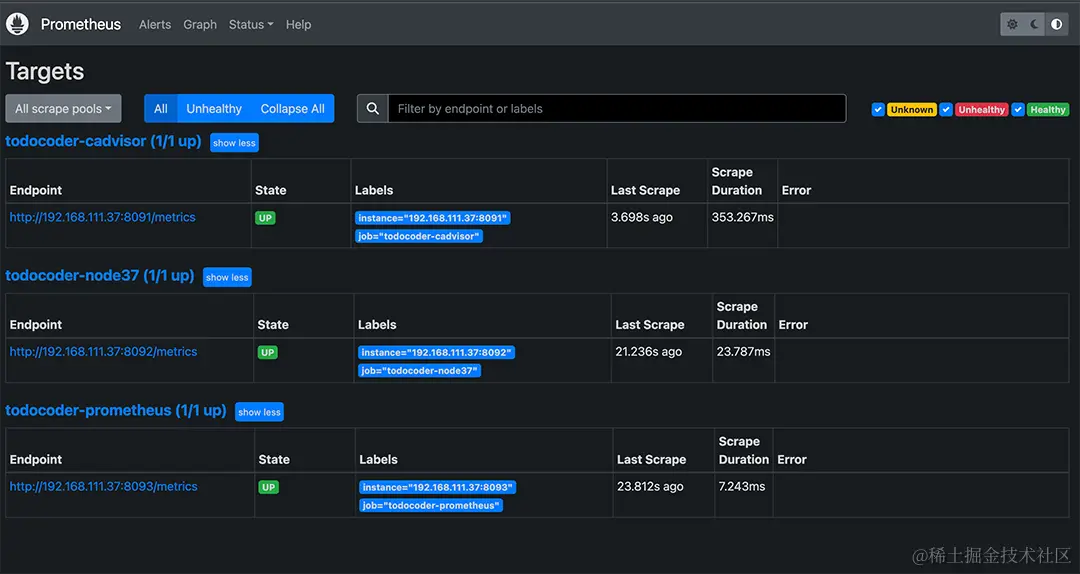Viewport: 1080px width, 574px height.
Task: Open the 192.168.111.37:8093/metrics endpoint link
Action: (103, 486)
